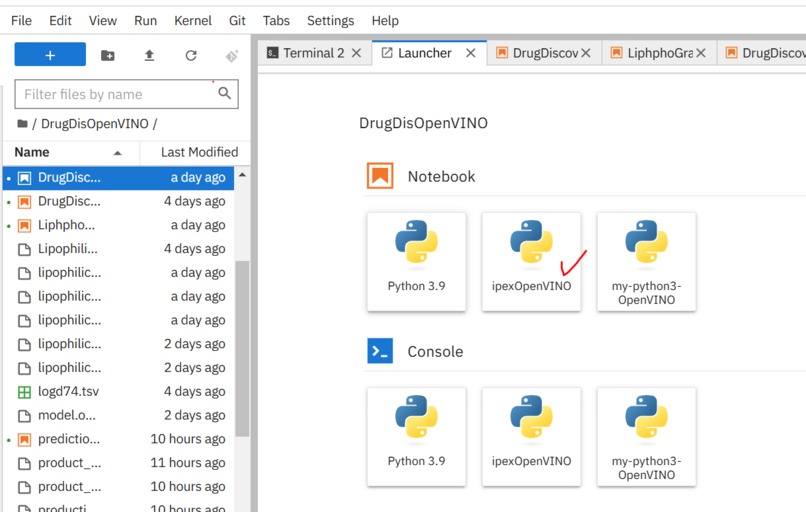
Task: Launch ipexOpenVINO notebook
Action: coord(532,262)
